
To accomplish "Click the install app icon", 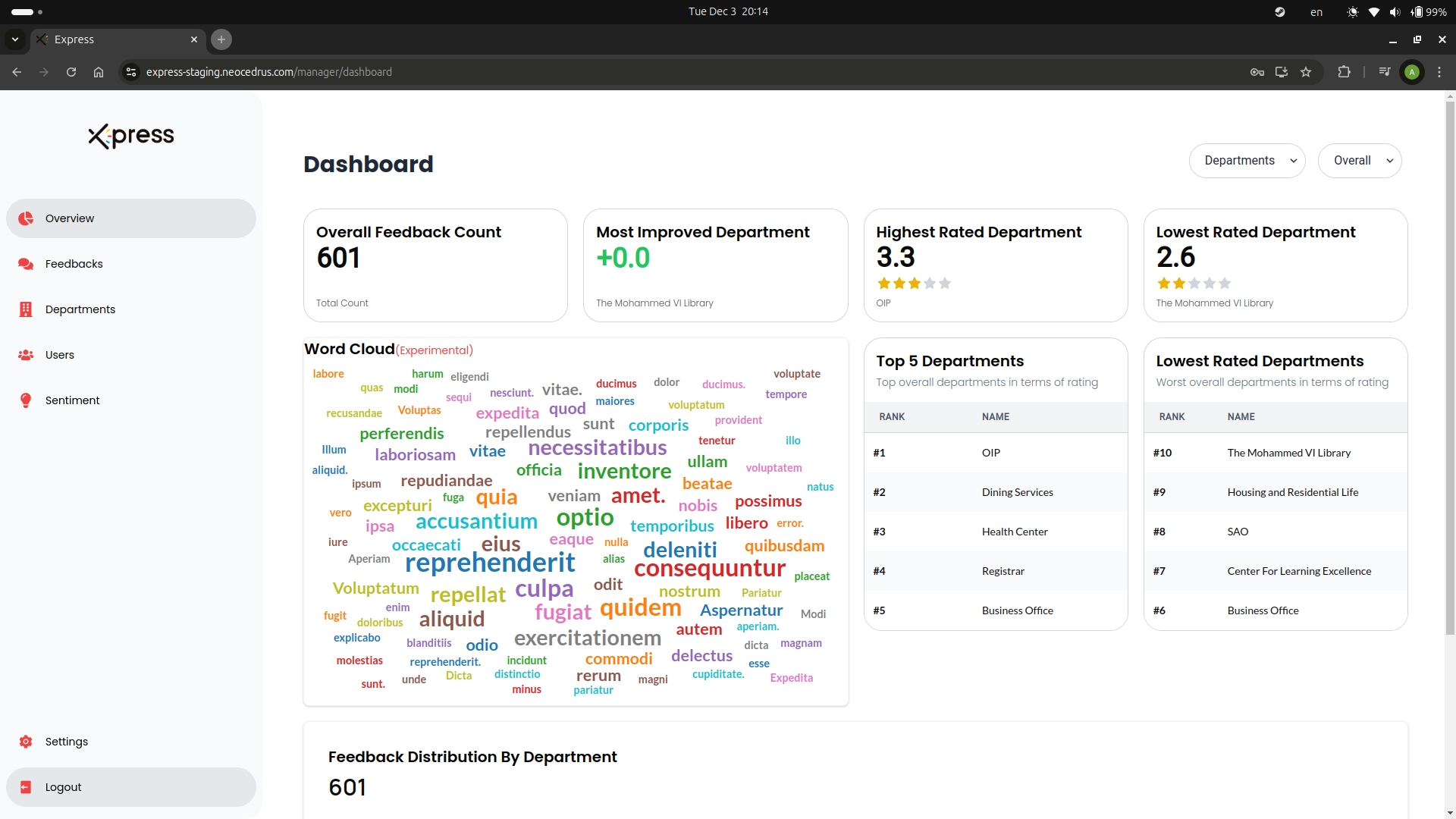I will coord(1282,72).
